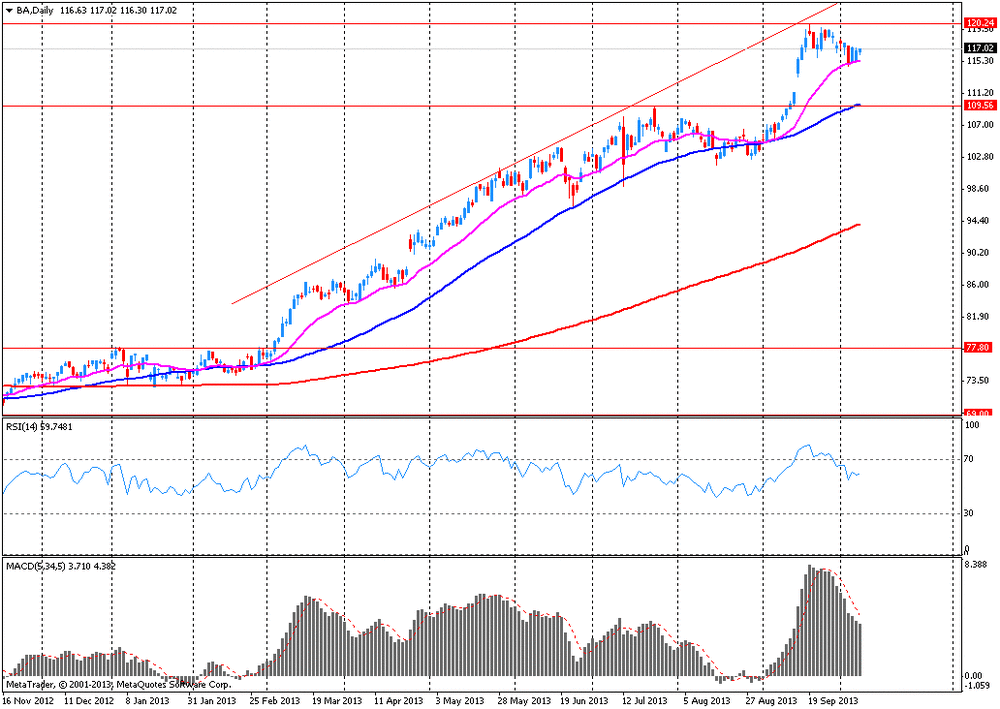Screen dimensions: 1000x709
Task: Click the MACD(5,34,5) 3.710 4.382 label
Action: pyautogui.click(x=61, y=566)
